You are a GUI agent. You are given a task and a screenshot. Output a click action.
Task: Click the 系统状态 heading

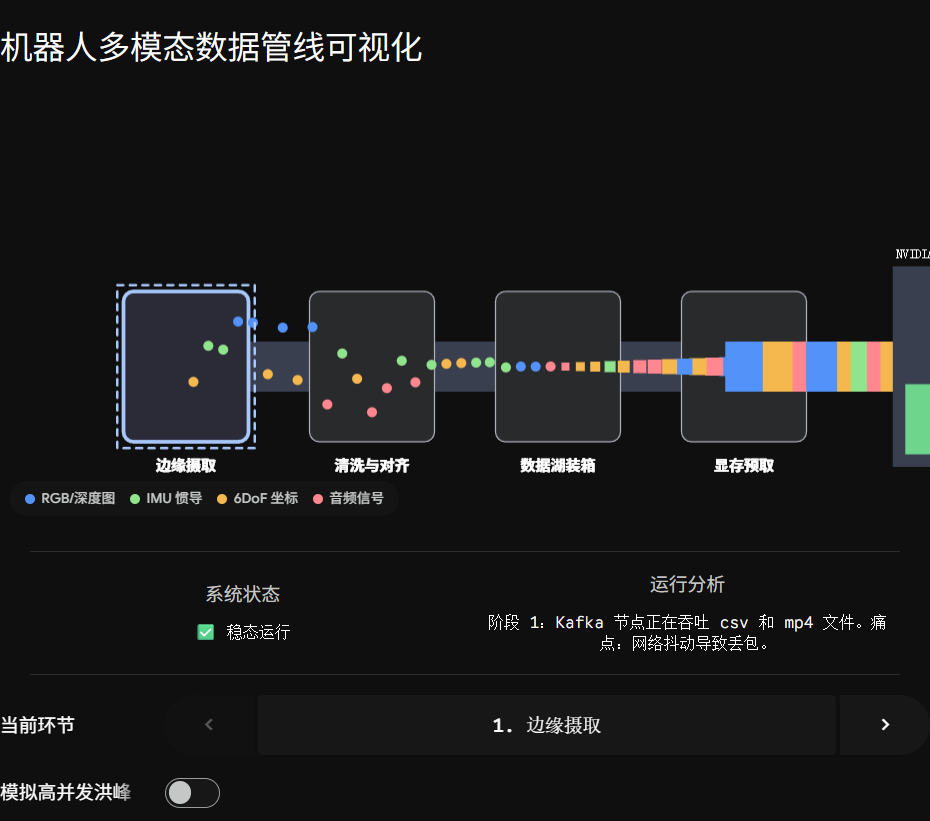pos(243,594)
